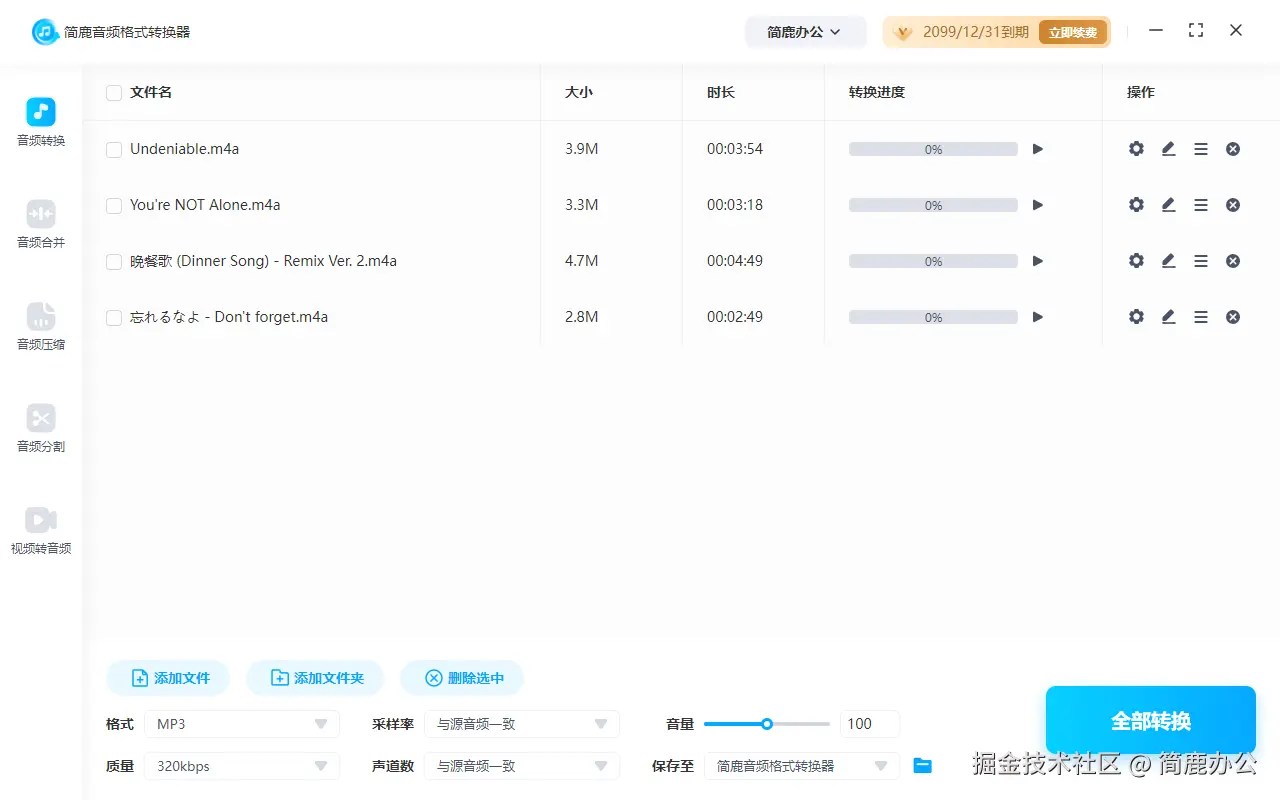Click the 转换进度 column header
This screenshot has width=1280, height=800.
[877, 92]
